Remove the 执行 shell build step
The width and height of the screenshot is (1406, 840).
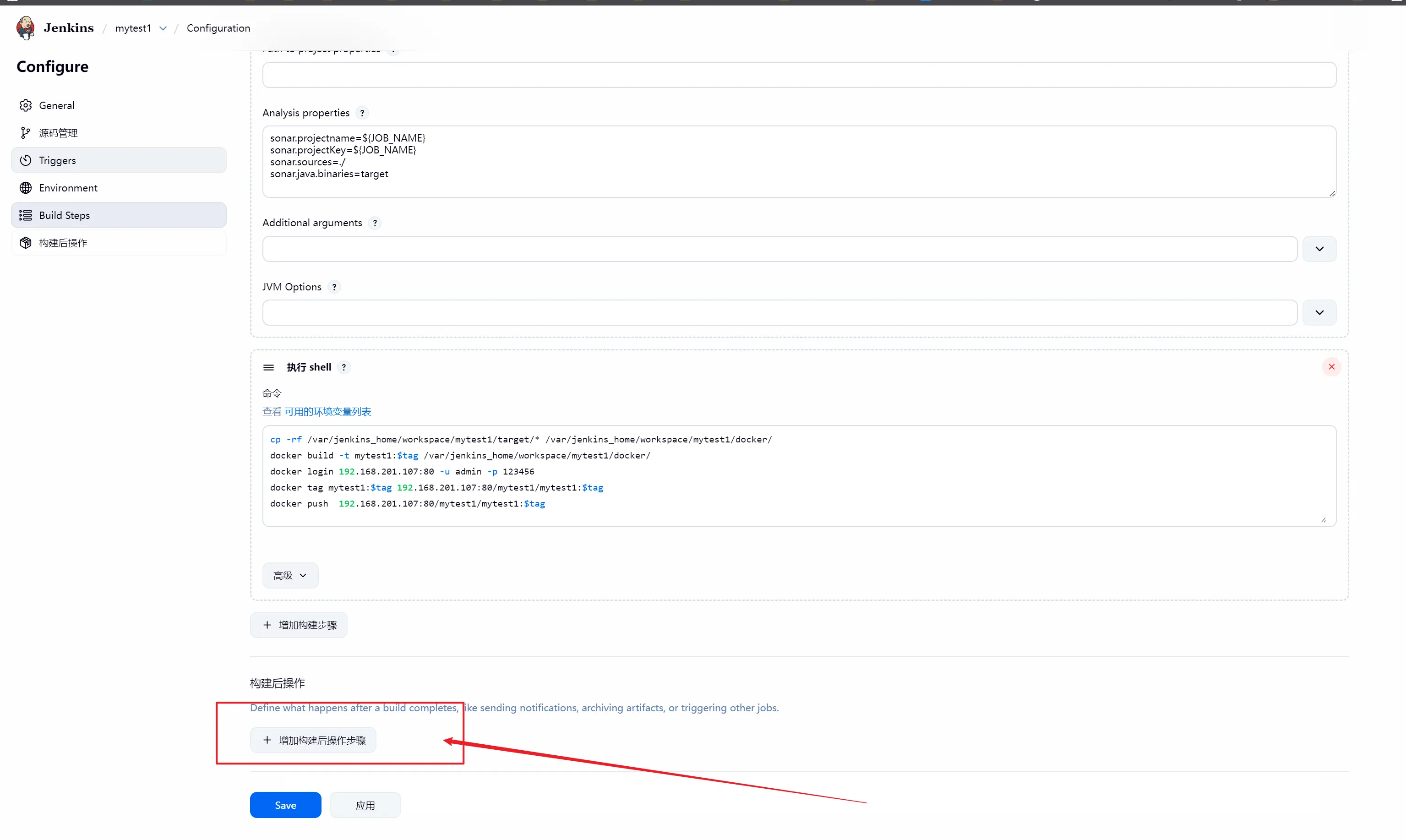(x=1331, y=367)
